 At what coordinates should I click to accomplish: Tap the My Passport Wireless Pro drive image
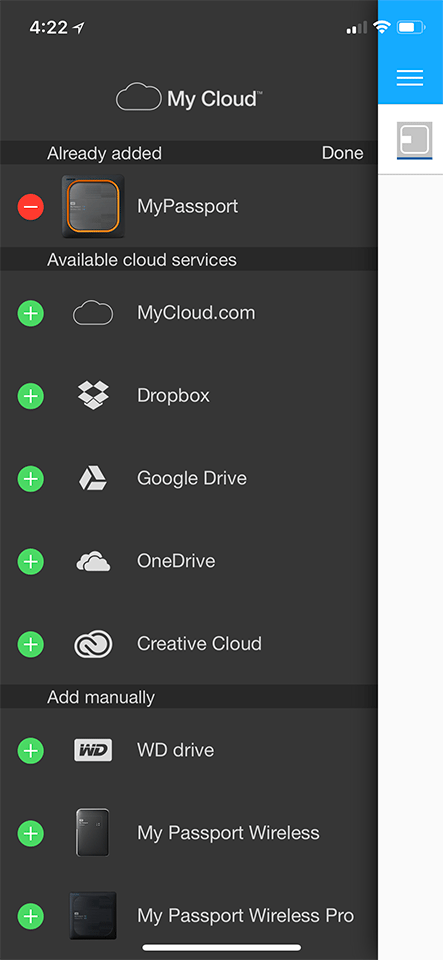point(93,916)
